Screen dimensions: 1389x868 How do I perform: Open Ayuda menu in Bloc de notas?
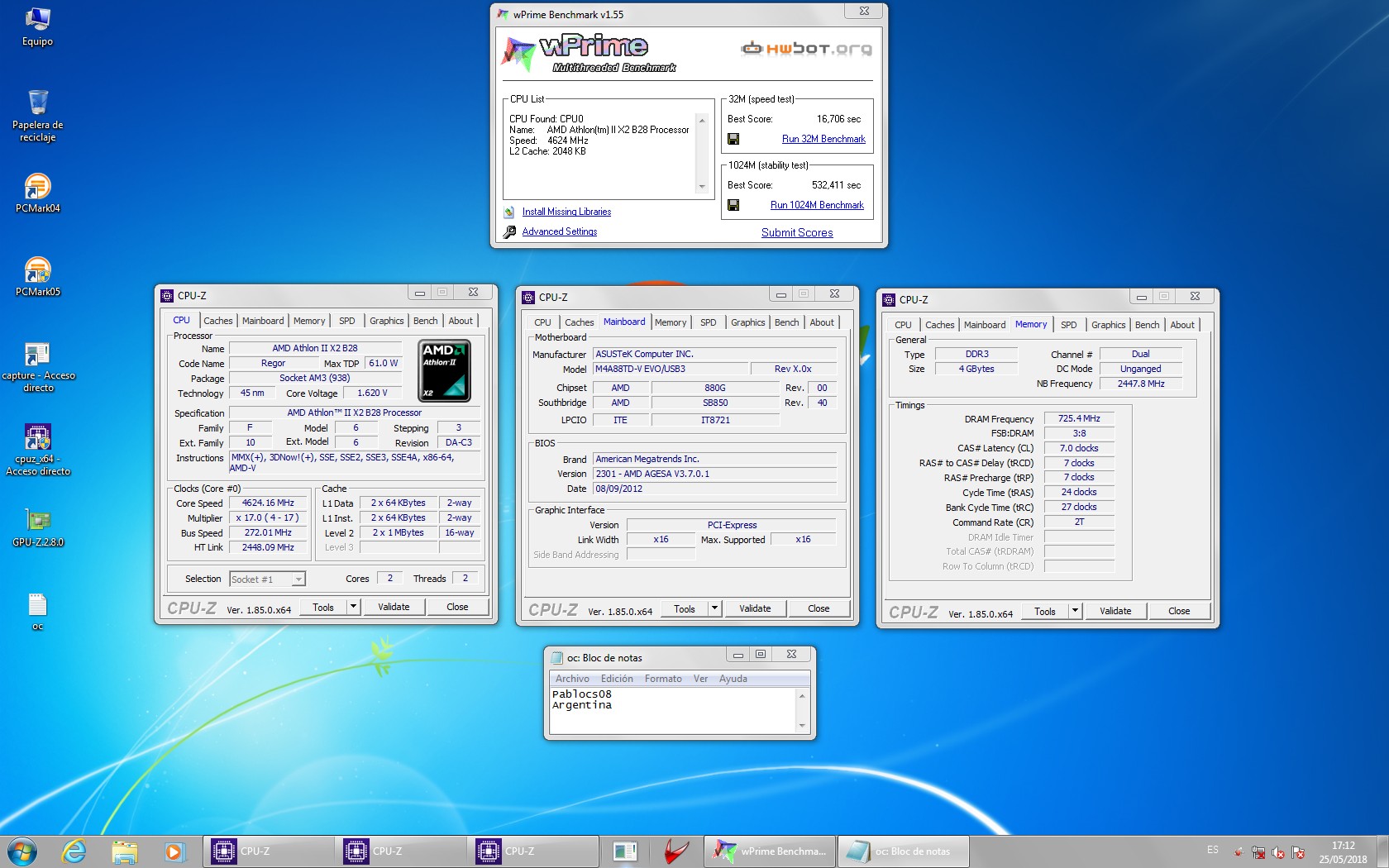coord(733,679)
